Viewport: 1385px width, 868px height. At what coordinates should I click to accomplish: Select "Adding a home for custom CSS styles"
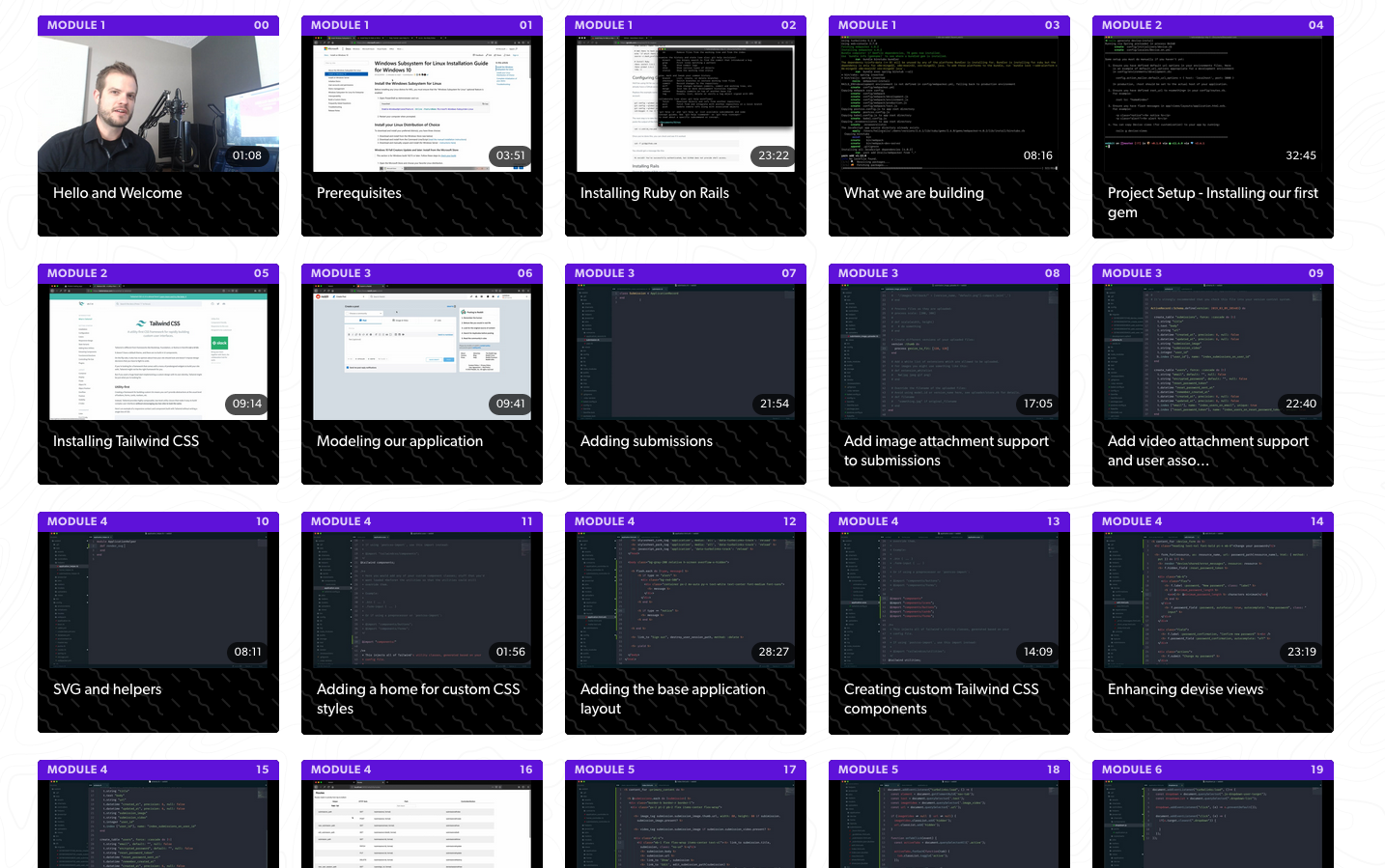(419, 698)
